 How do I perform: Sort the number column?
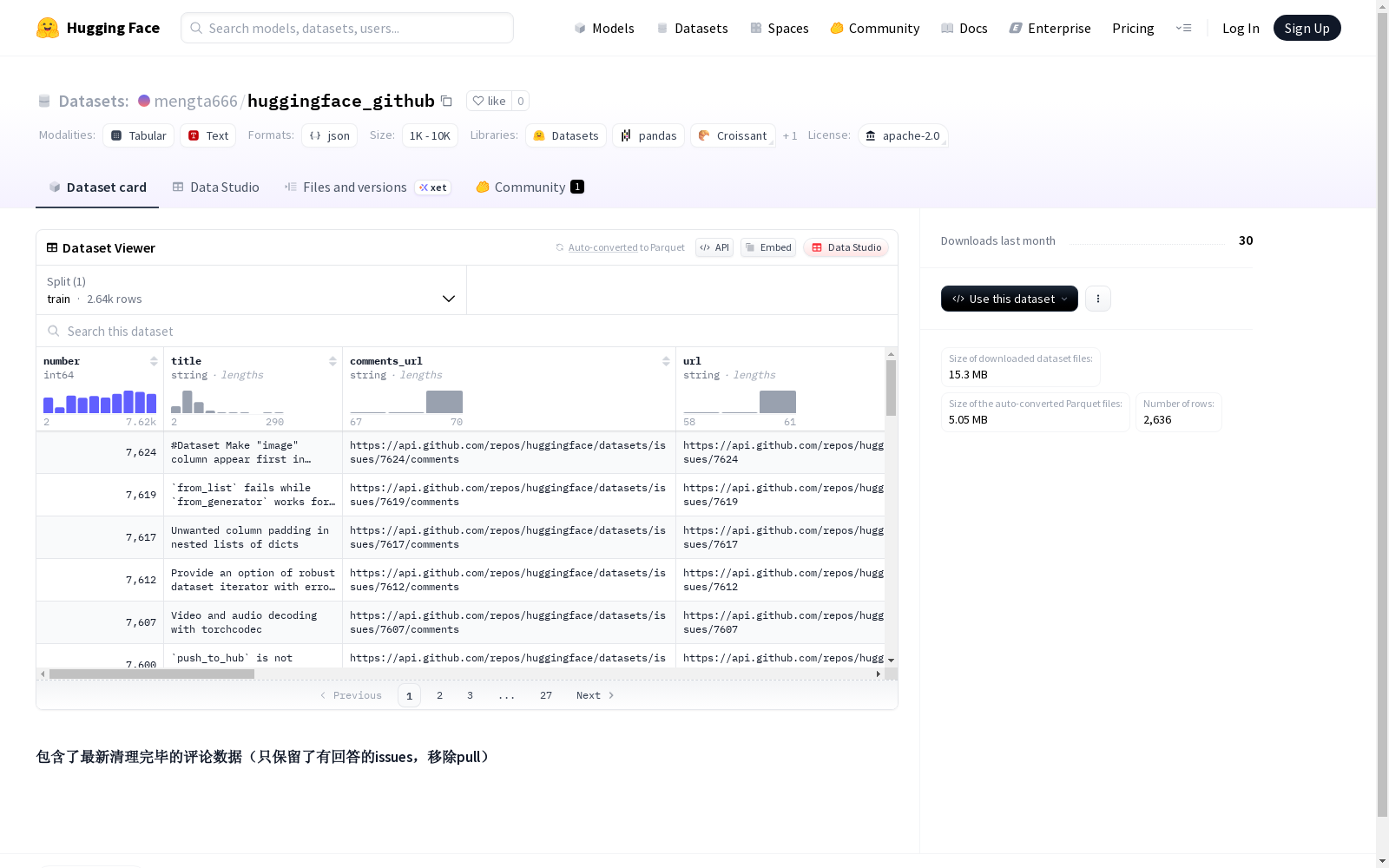point(154,361)
